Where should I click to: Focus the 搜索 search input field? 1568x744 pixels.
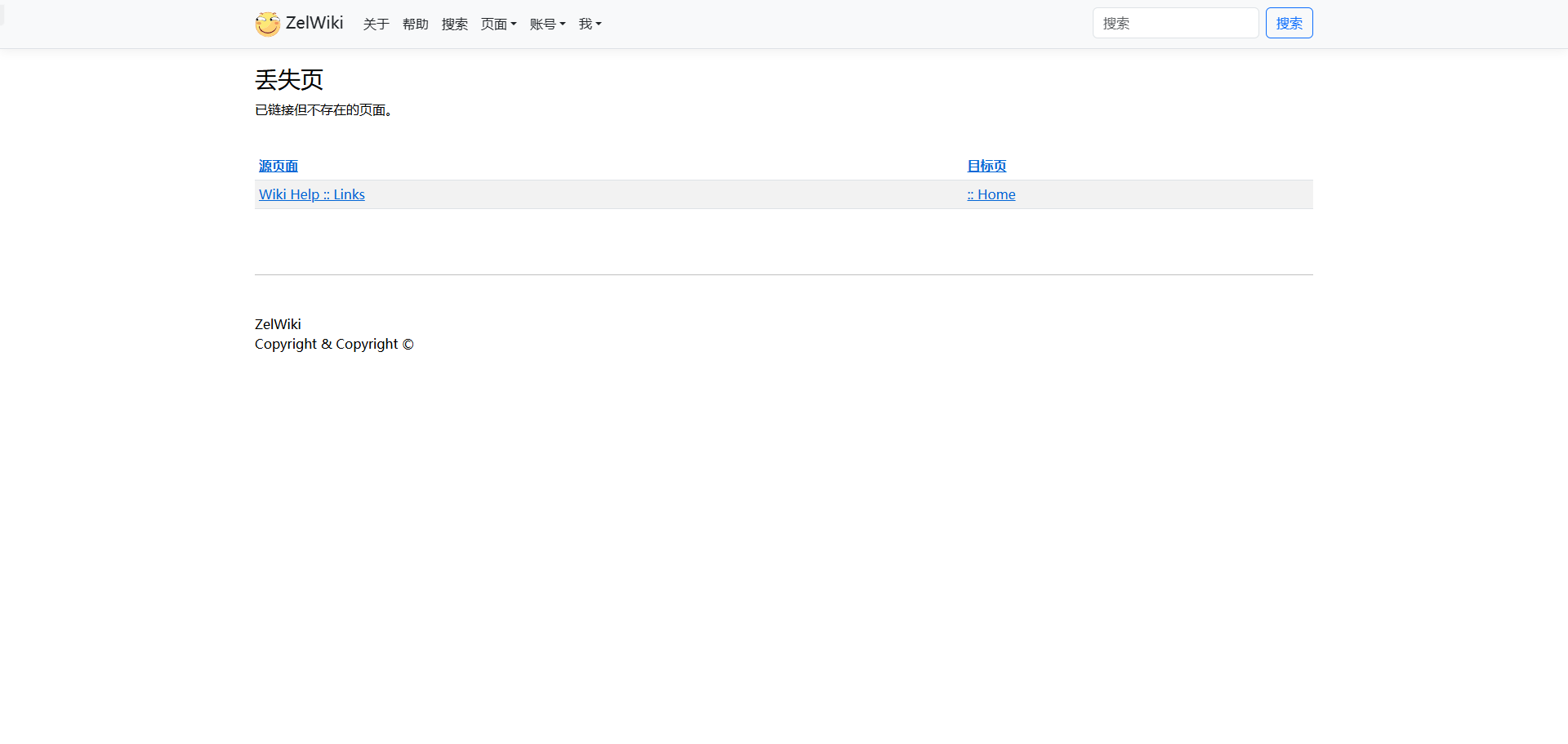click(1174, 23)
